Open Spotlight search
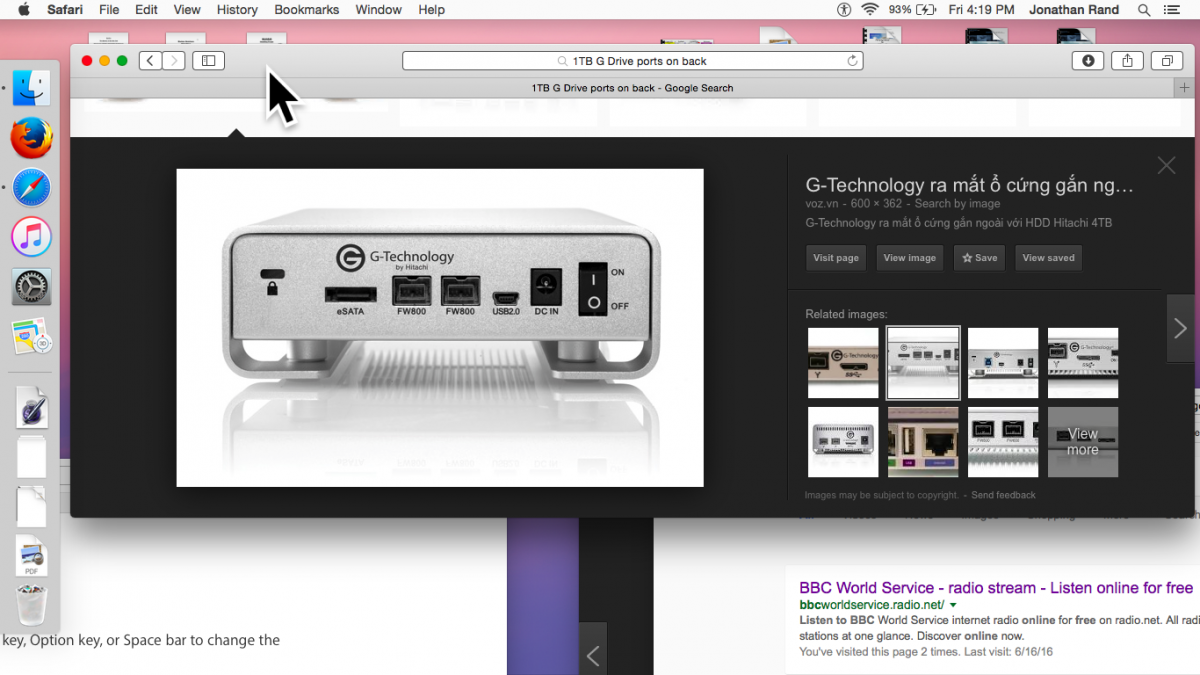The image size is (1200, 675). click(1144, 9)
